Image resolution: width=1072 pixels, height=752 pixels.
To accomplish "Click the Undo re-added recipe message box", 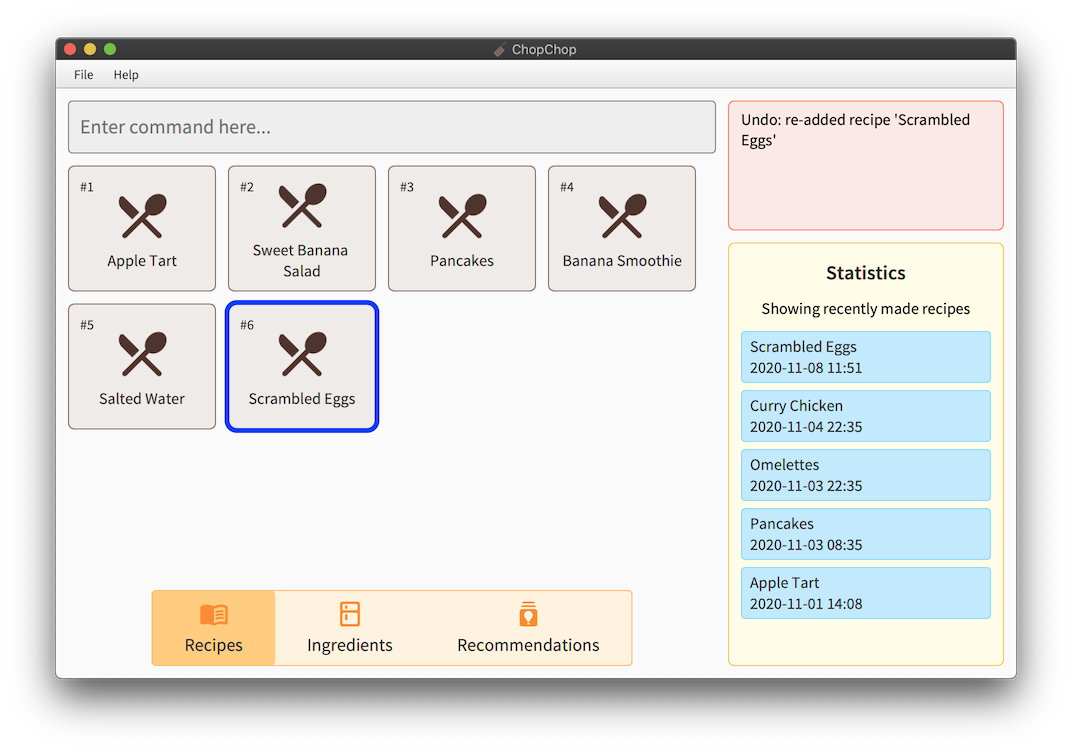I will point(866,165).
